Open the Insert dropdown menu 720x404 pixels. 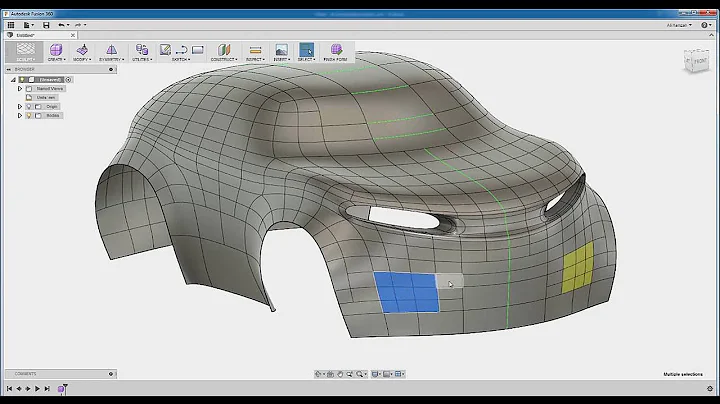click(x=281, y=60)
